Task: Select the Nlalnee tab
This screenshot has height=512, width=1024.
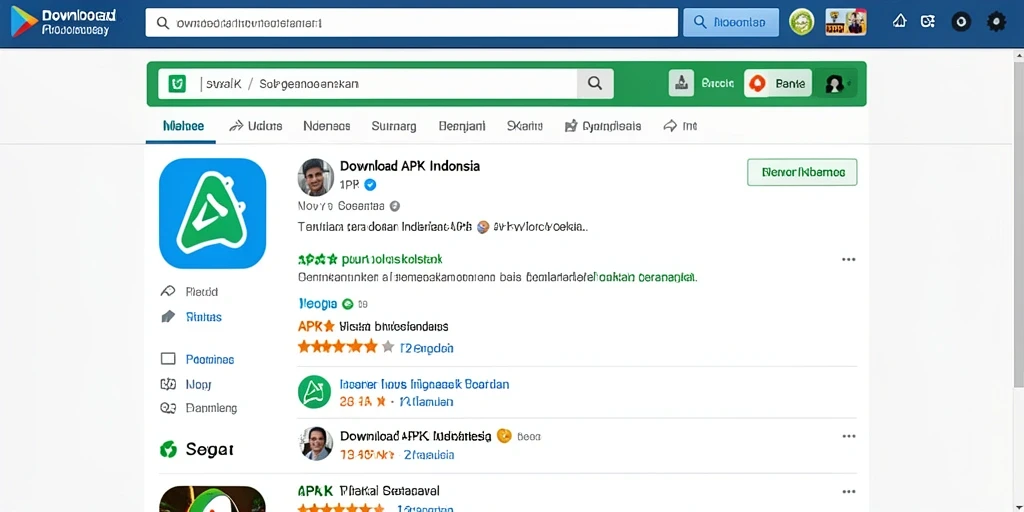Action: (x=183, y=126)
